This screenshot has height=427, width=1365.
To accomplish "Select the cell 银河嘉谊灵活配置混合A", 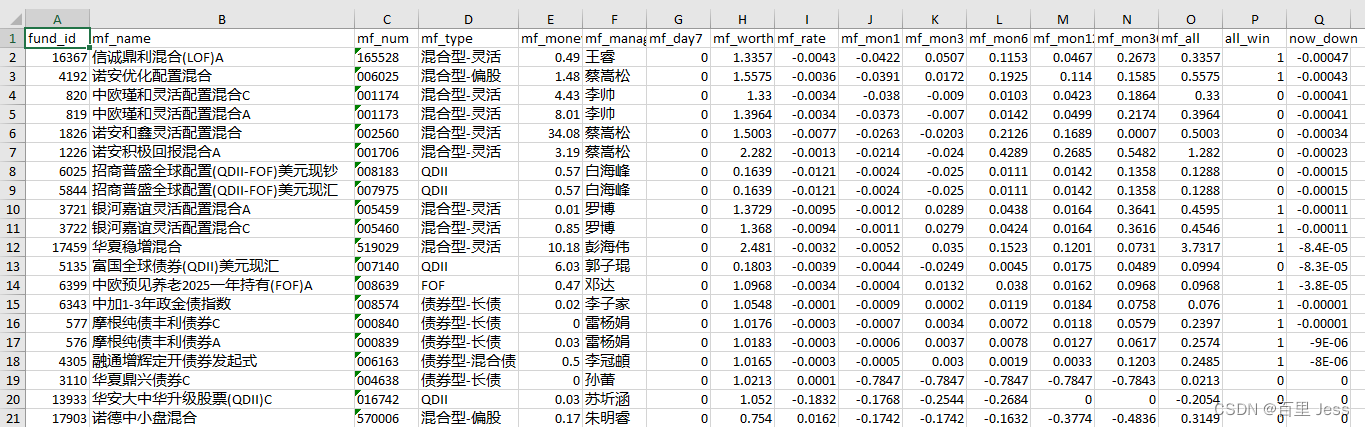I will [221, 209].
